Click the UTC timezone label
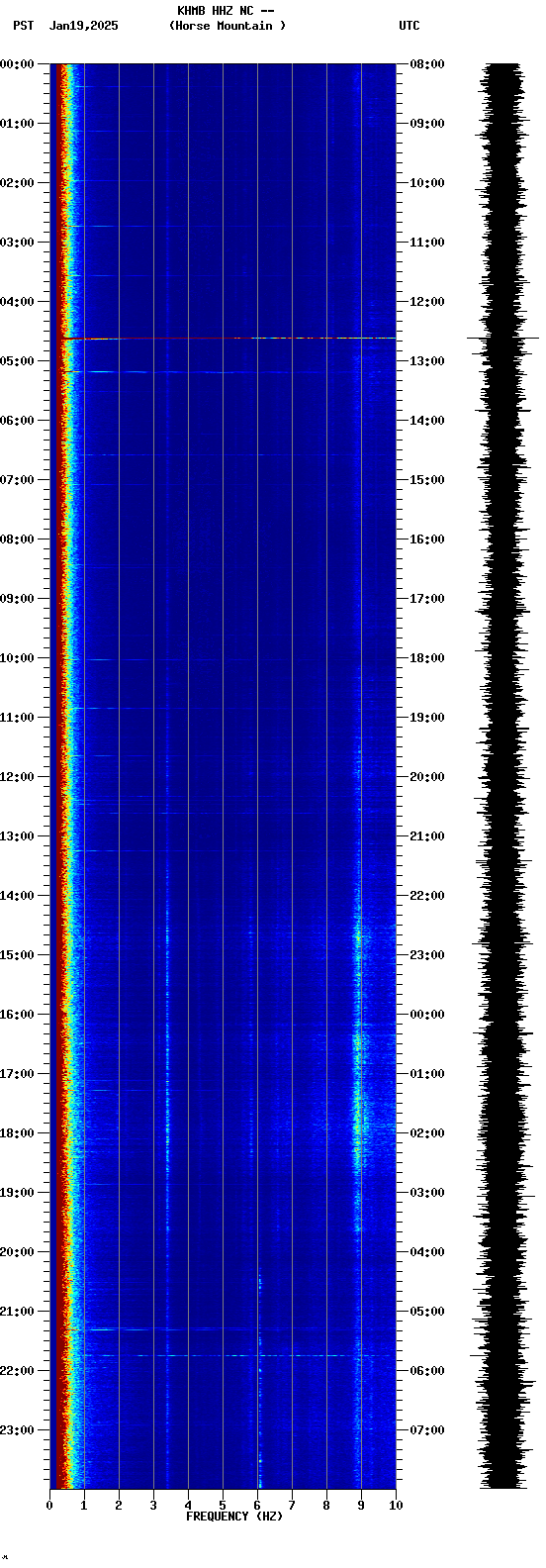The image size is (546, 1568). coord(409,26)
